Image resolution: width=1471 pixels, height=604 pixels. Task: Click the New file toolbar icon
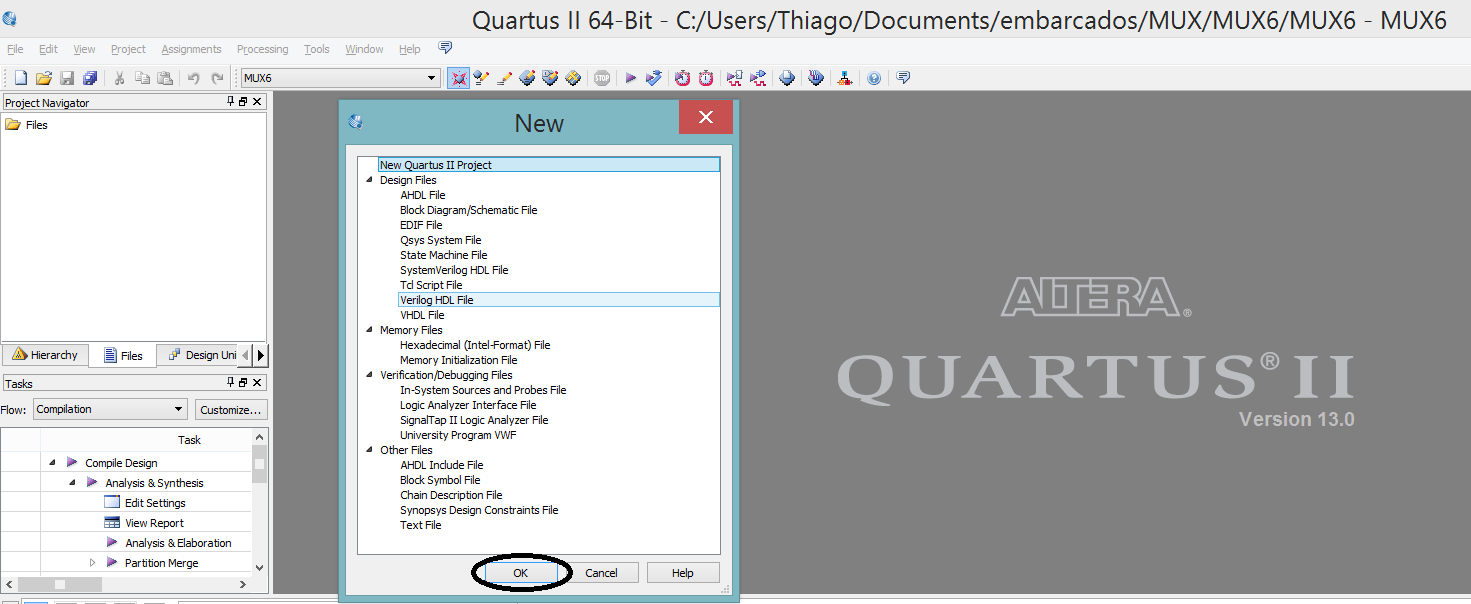[20, 78]
